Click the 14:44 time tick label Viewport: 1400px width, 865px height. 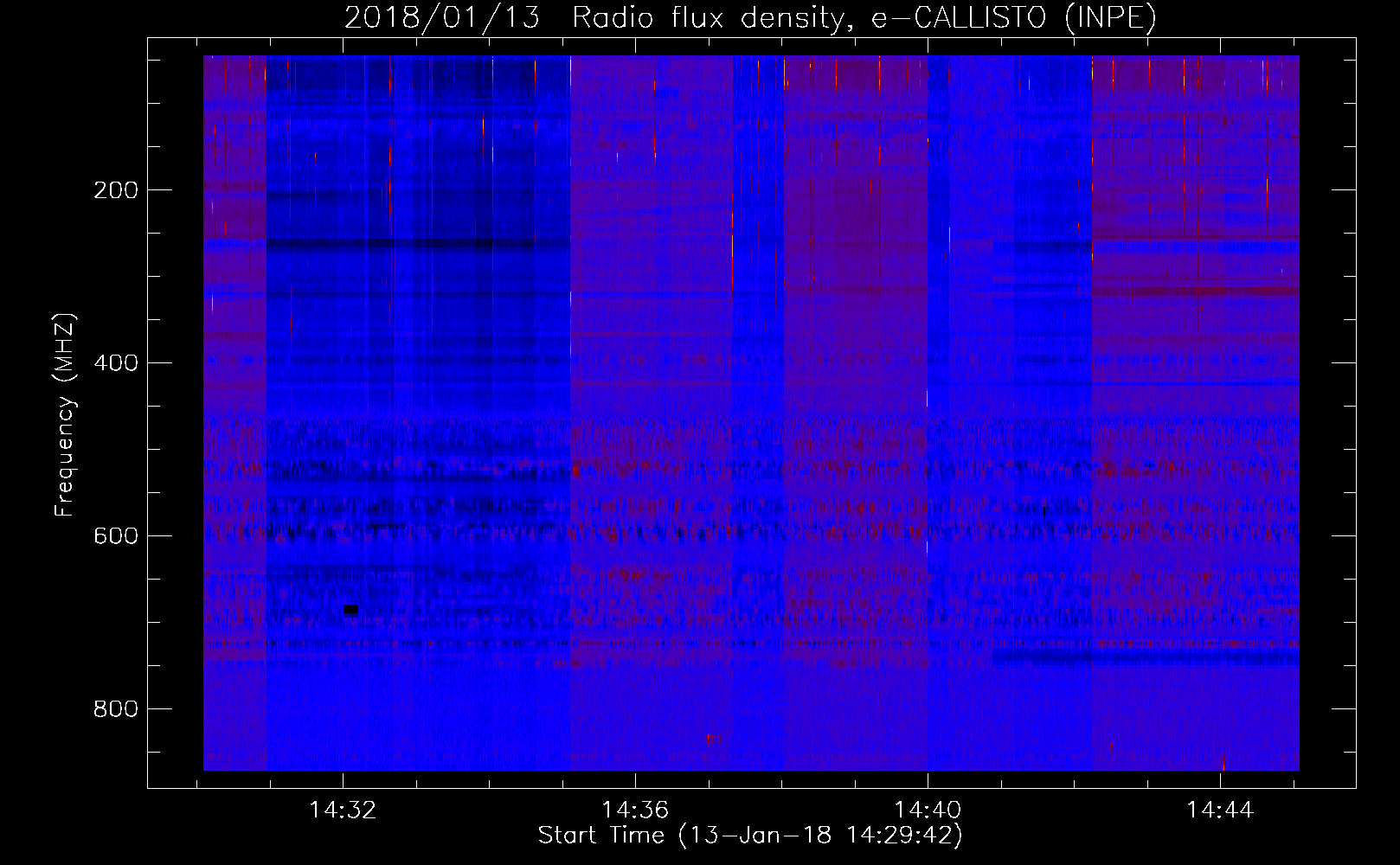(1220, 811)
